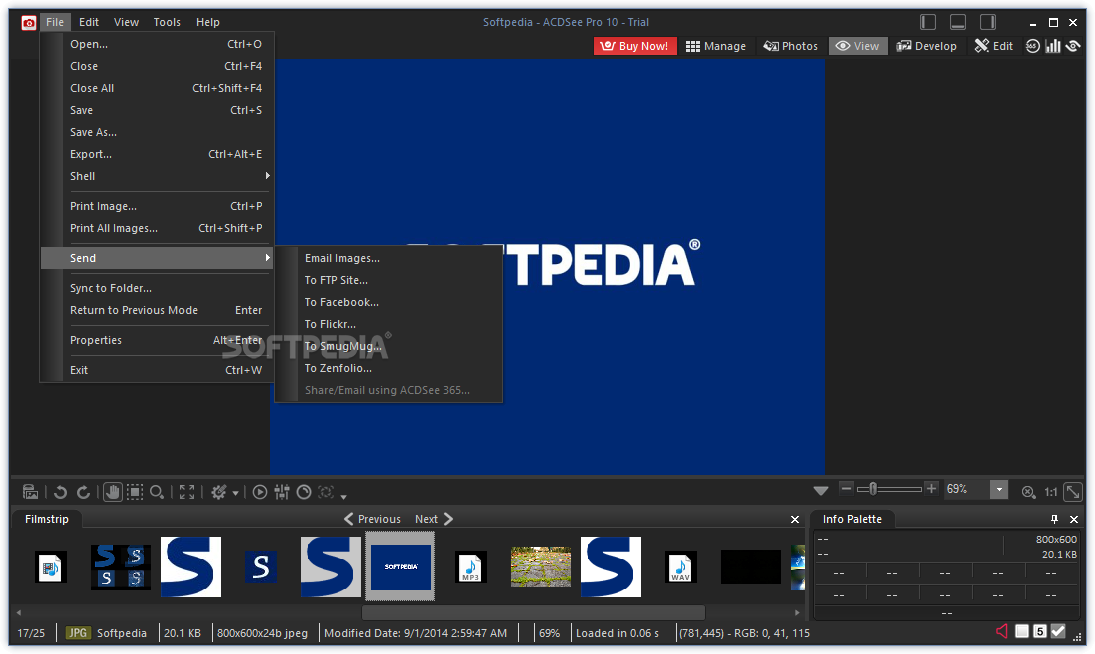This screenshot has height=654, width=1095.
Task: Click the Buy Now! button
Action: (x=635, y=46)
